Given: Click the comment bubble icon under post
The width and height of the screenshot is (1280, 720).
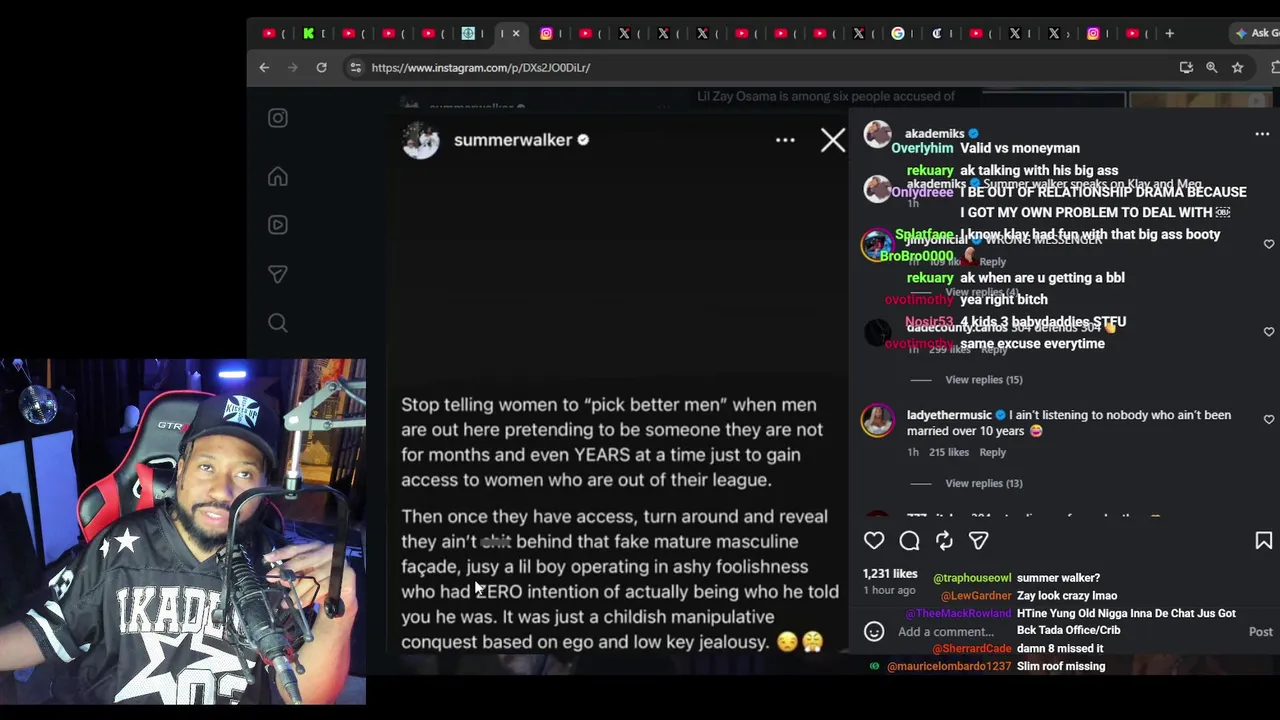Looking at the screenshot, I should click(x=909, y=540).
